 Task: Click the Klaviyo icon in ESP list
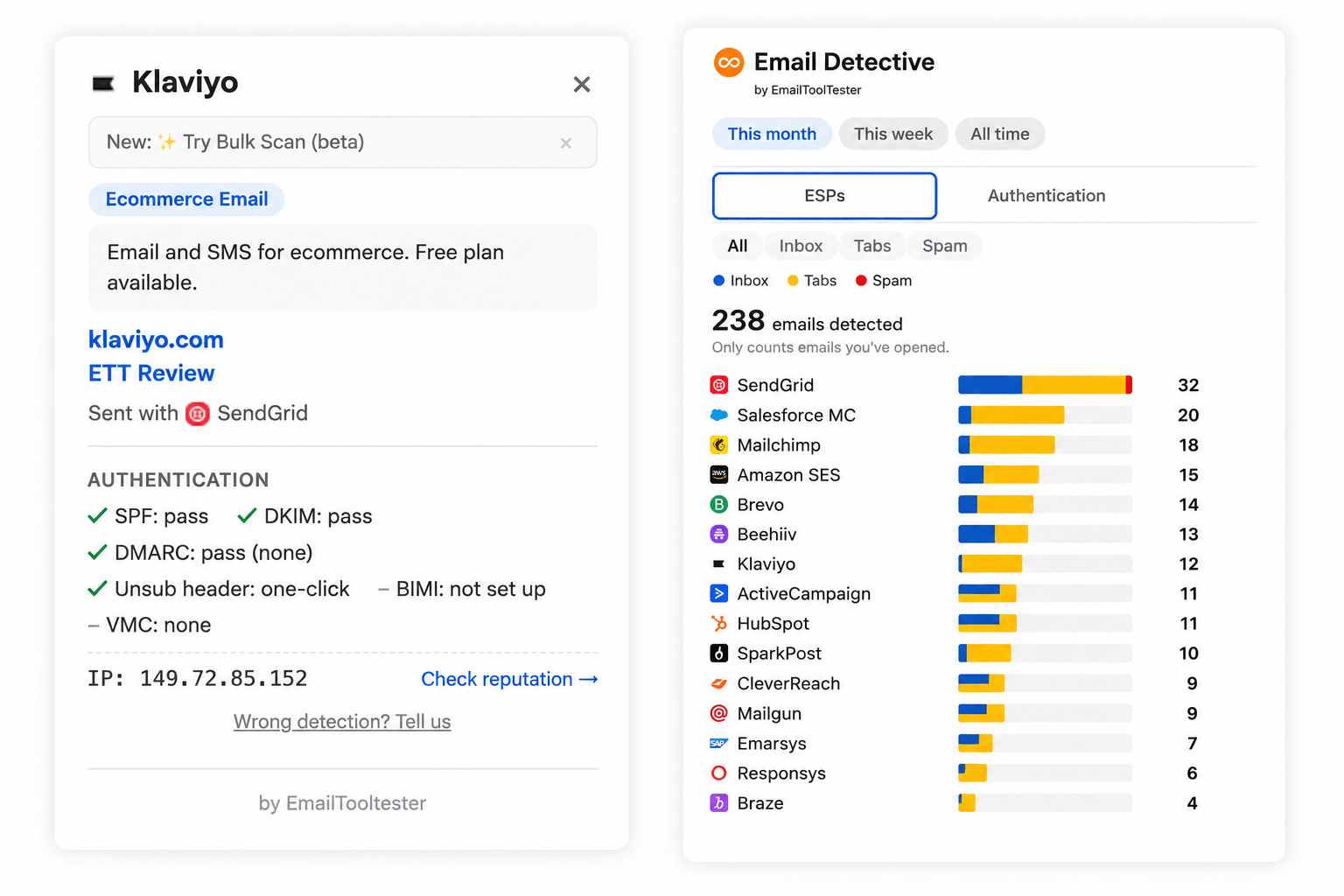click(x=718, y=564)
